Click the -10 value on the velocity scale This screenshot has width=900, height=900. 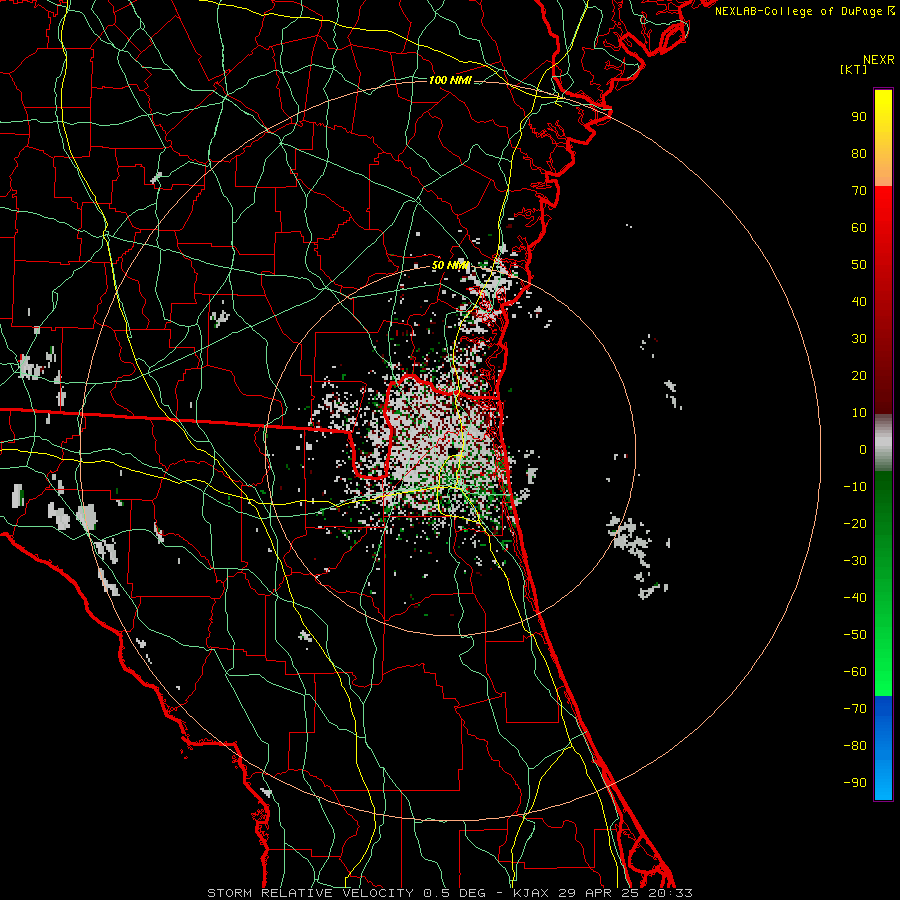click(x=855, y=487)
